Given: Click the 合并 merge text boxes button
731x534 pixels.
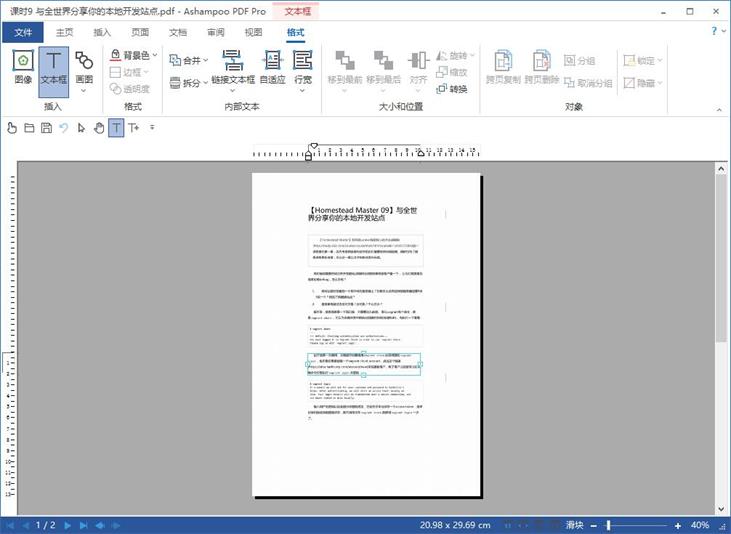Looking at the screenshot, I should [x=185, y=60].
